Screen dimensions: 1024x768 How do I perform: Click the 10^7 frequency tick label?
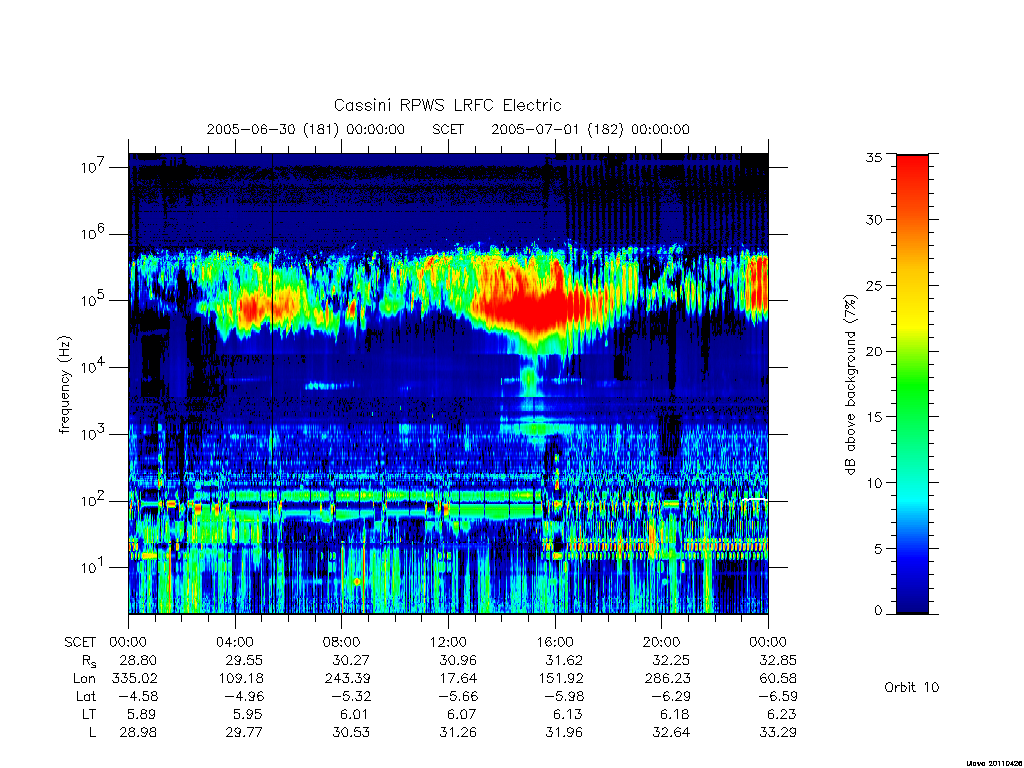pyautogui.click(x=94, y=167)
